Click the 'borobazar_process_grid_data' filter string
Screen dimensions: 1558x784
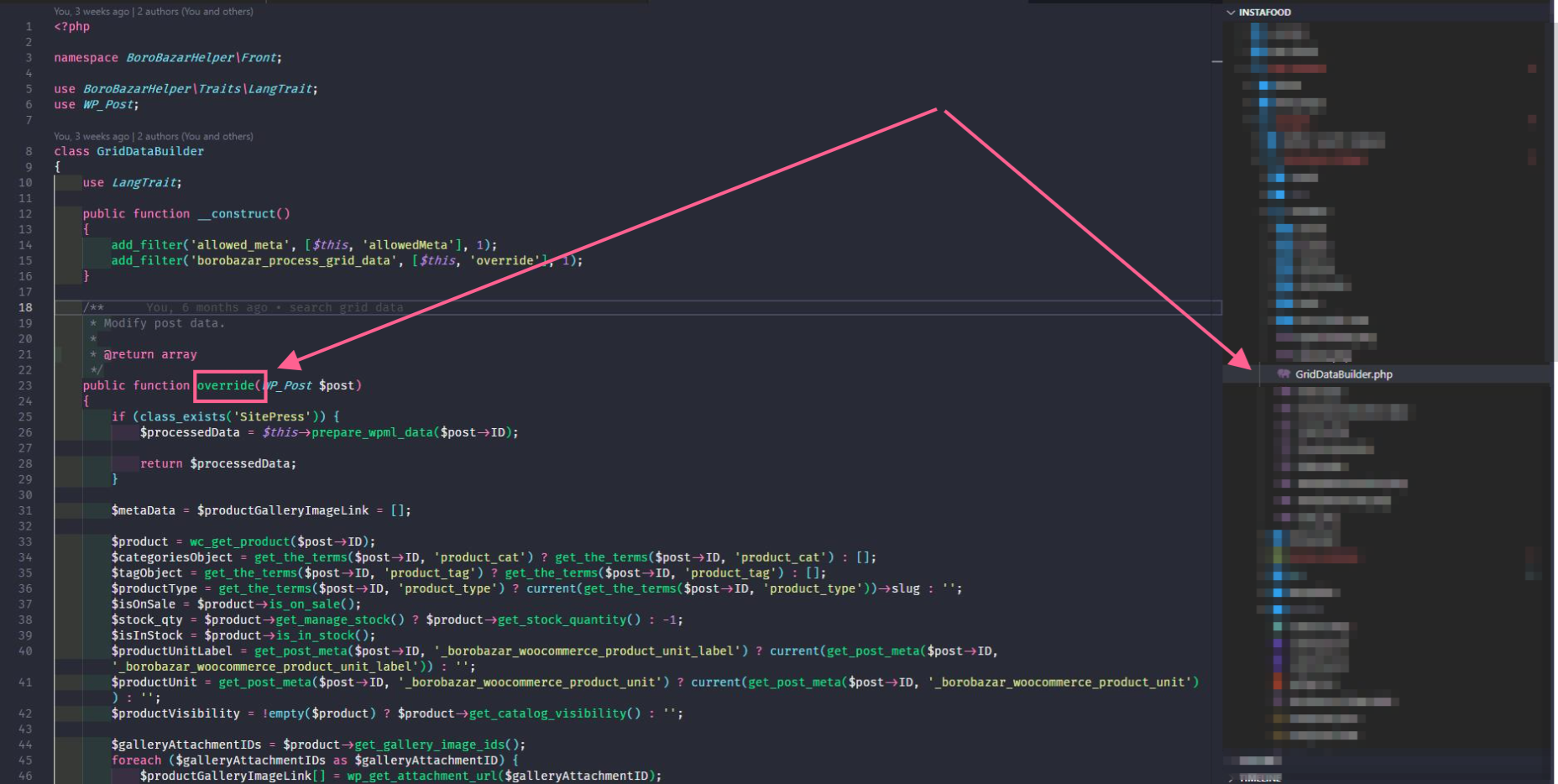[294, 261]
